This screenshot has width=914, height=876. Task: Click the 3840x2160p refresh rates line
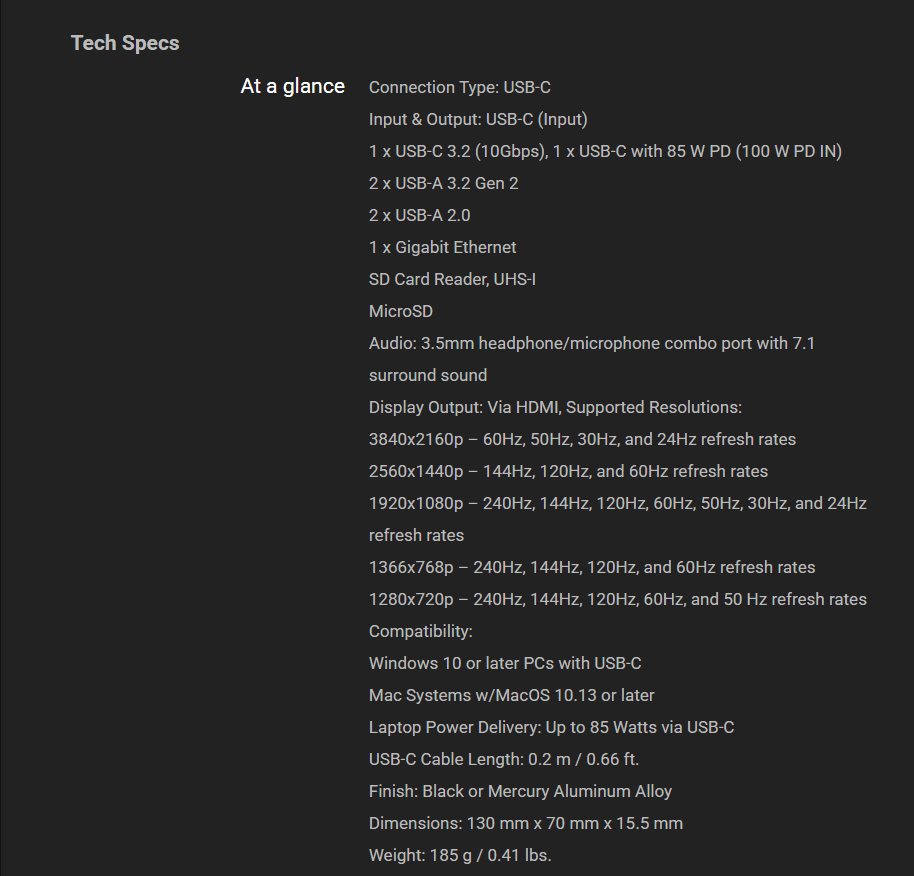point(582,440)
